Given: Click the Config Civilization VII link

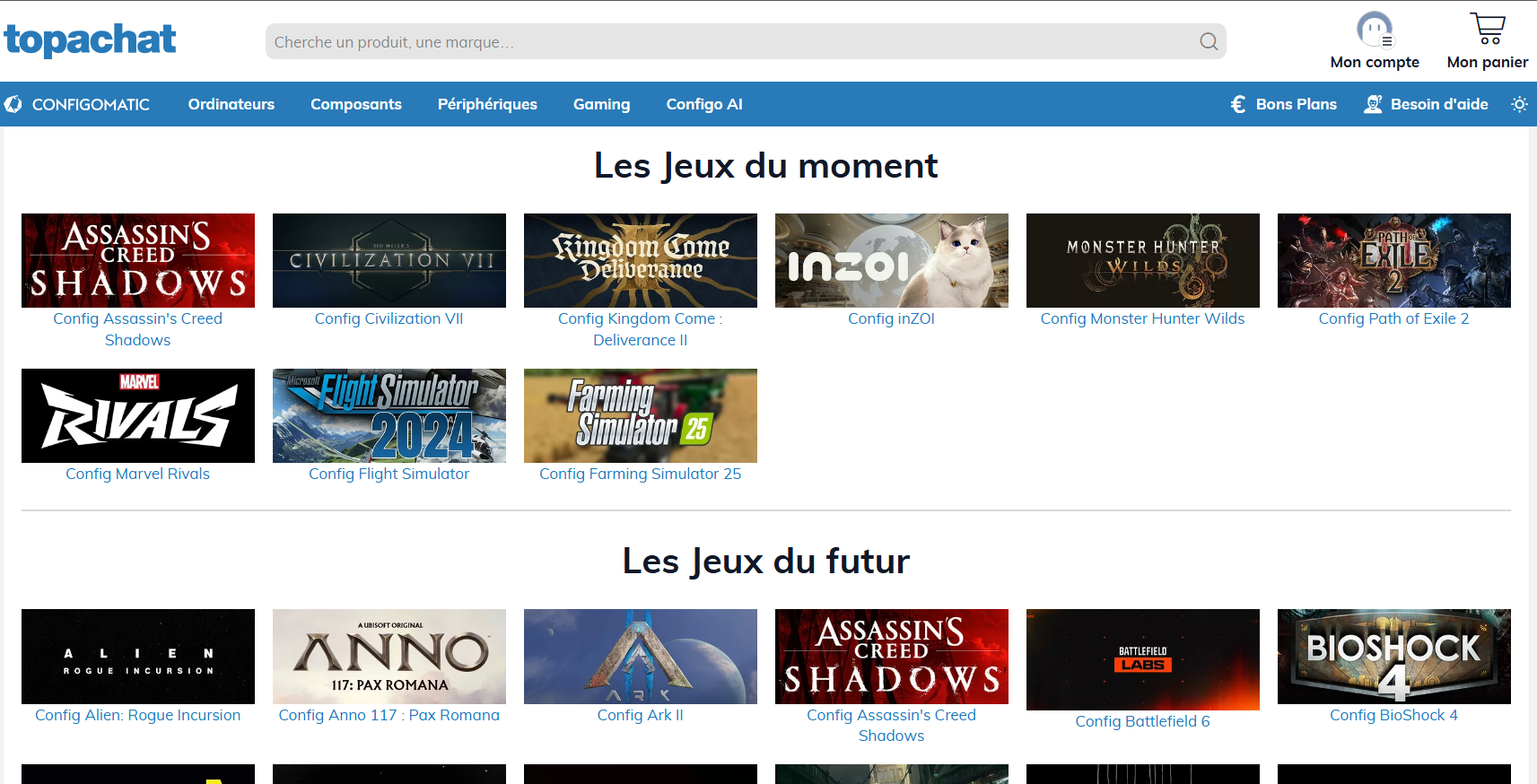Looking at the screenshot, I should pos(389,318).
